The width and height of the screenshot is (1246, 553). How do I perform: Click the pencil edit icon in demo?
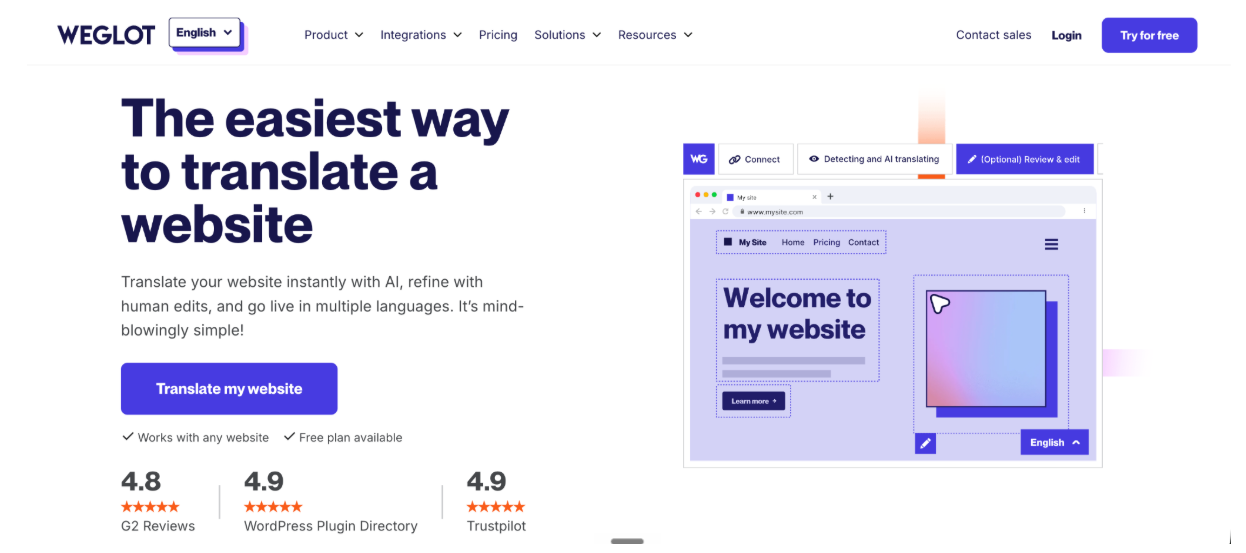tap(925, 443)
